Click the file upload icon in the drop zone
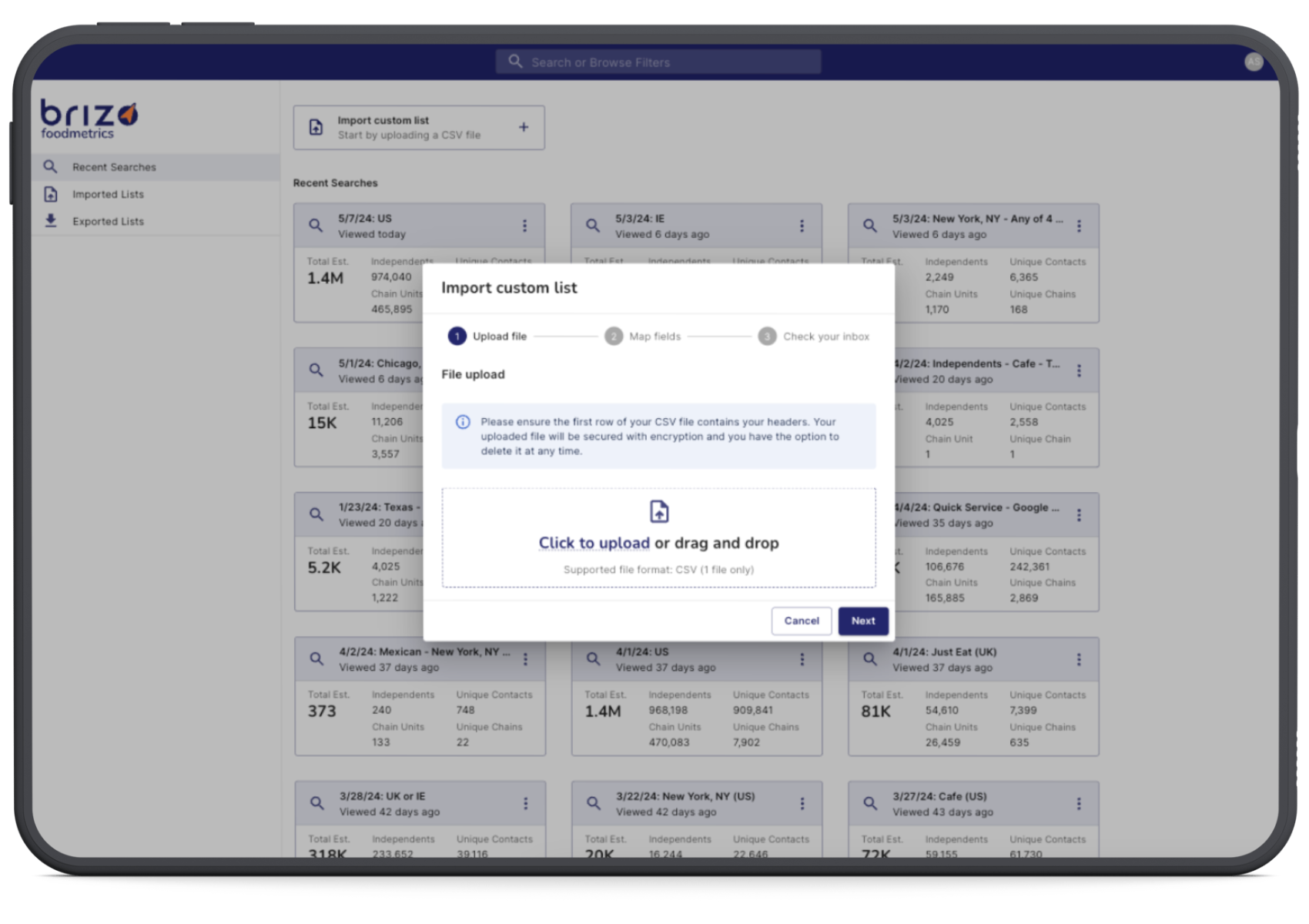The height and width of the screenshot is (924, 1309). [658, 511]
